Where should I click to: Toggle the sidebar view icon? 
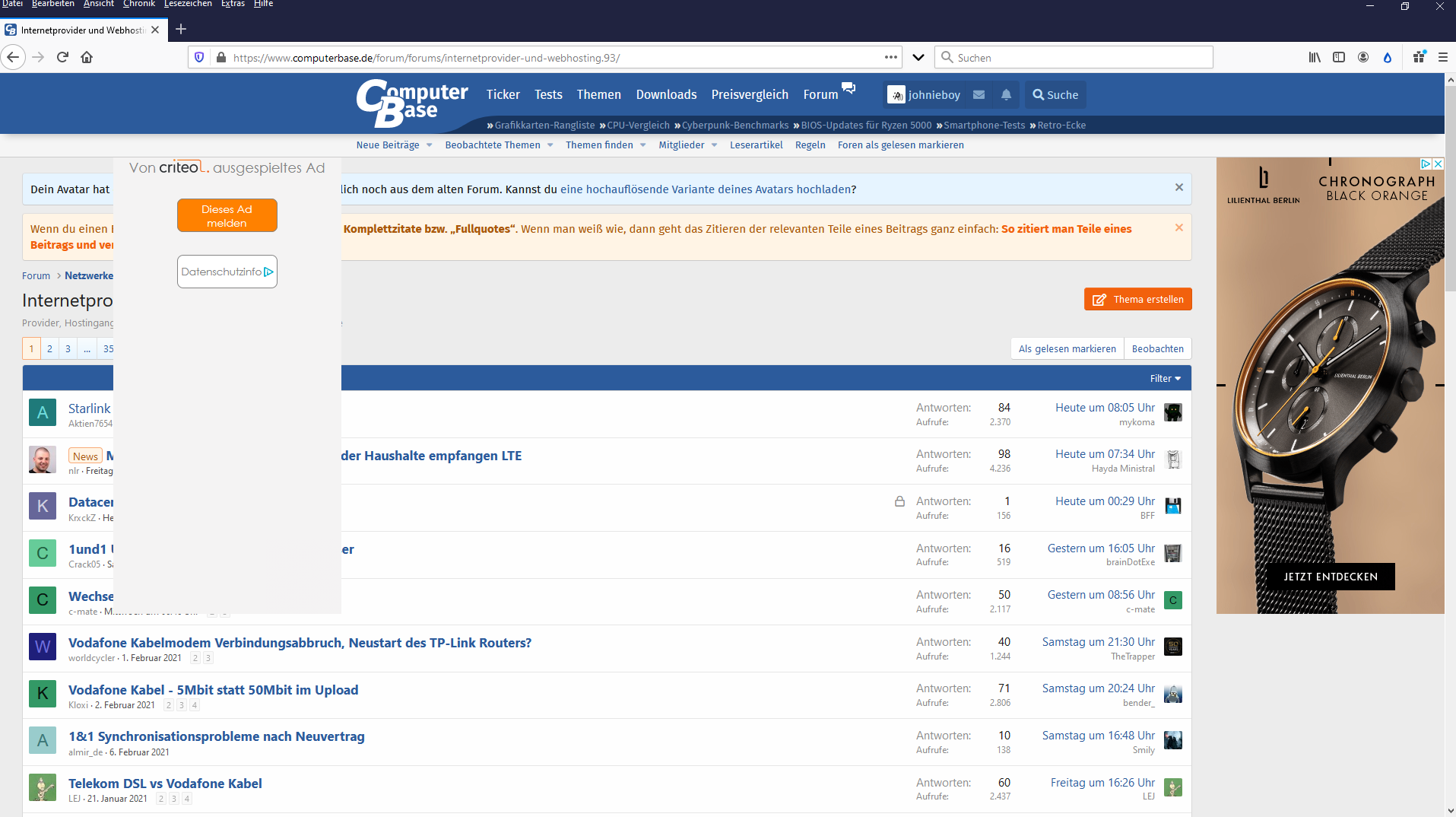click(x=1339, y=57)
